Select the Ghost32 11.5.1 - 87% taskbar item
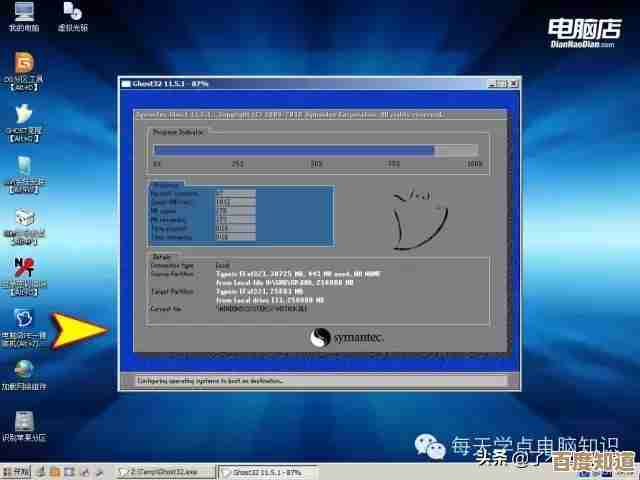 coord(267,471)
